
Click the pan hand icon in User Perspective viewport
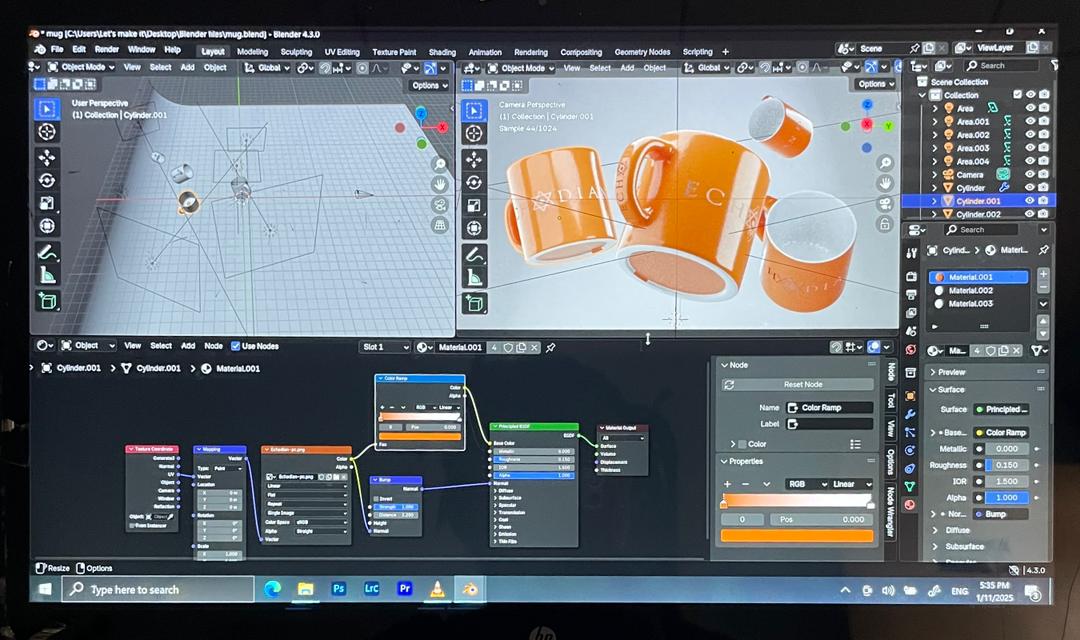[439, 184]
